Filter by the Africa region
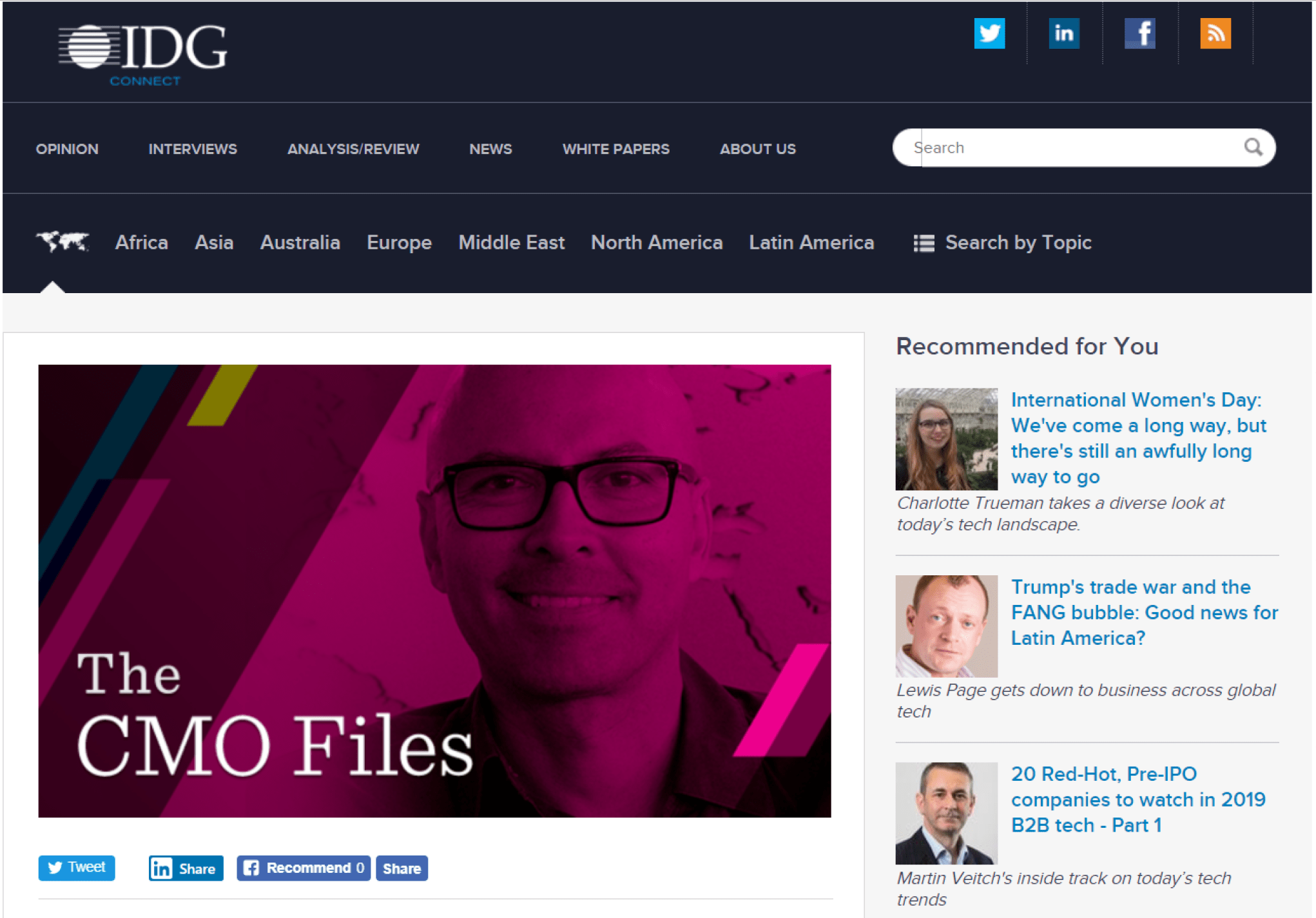This screenshot has width=1316, height=918. tap(141, 242)
